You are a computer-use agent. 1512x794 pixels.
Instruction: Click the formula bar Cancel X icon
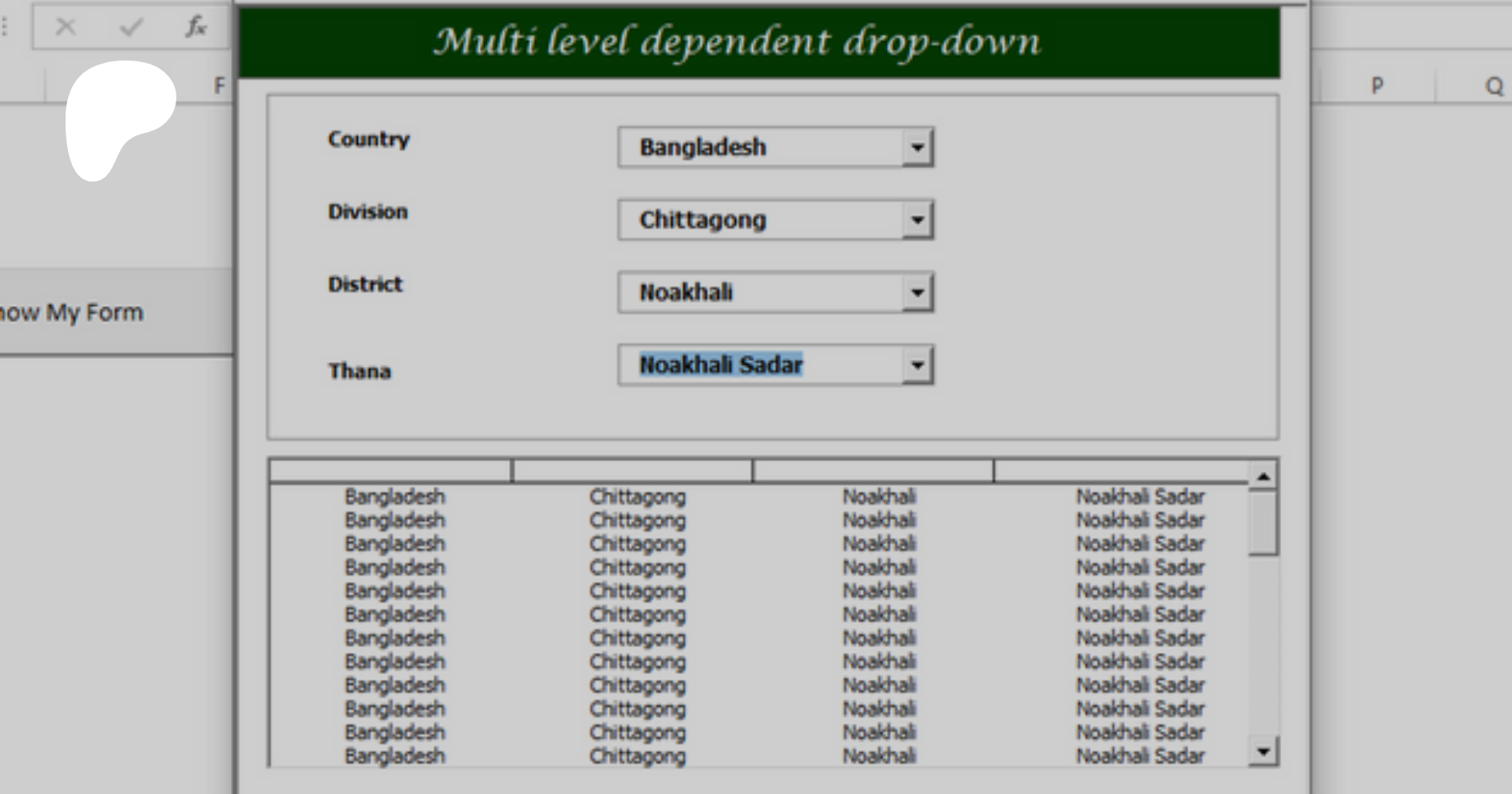(66, 28)
